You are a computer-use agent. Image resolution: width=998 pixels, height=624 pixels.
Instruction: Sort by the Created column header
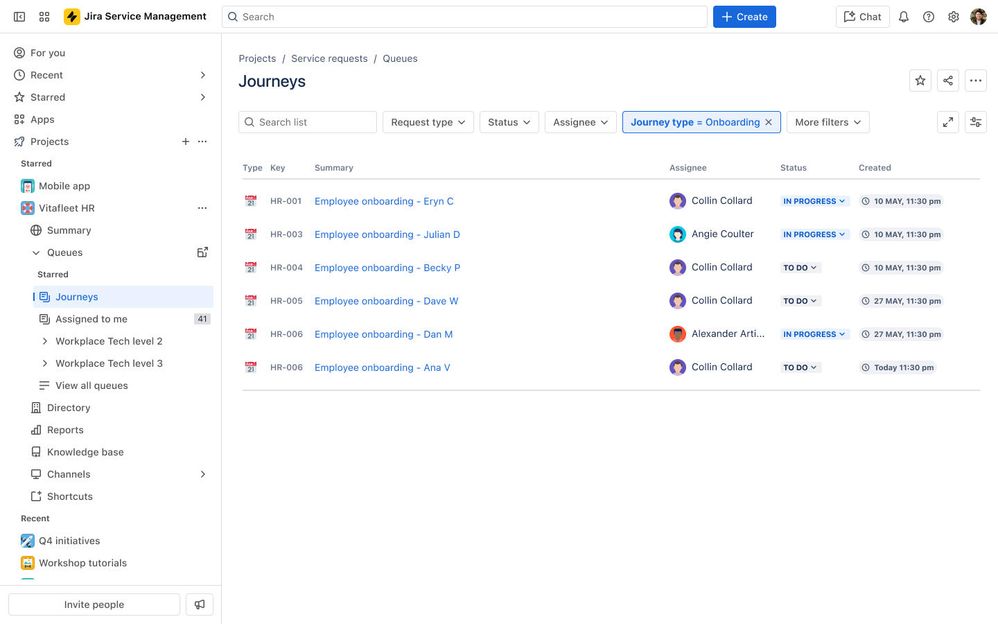coord(875,167)
